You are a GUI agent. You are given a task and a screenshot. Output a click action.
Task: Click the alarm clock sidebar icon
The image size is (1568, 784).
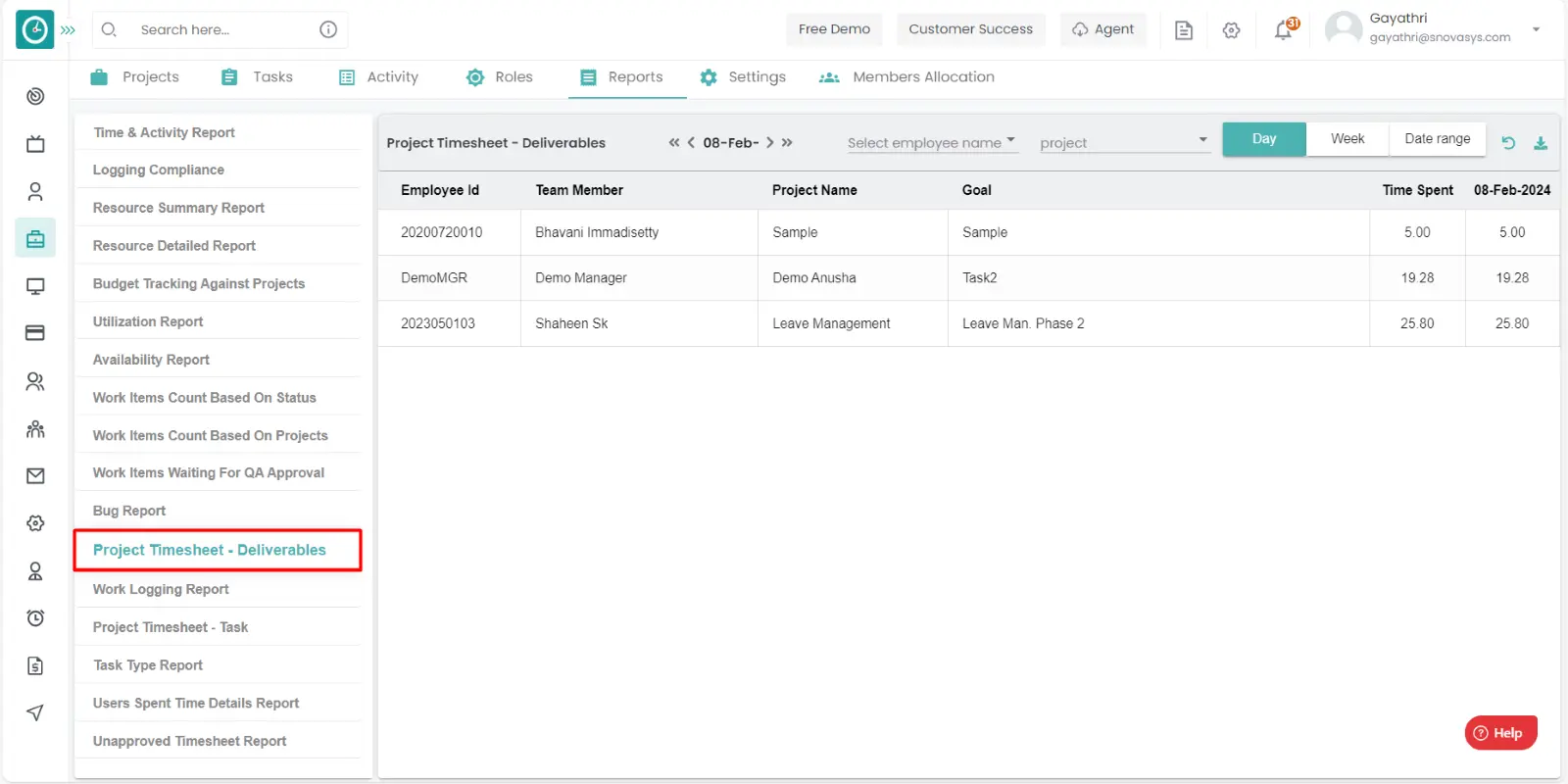coord(35,618)
